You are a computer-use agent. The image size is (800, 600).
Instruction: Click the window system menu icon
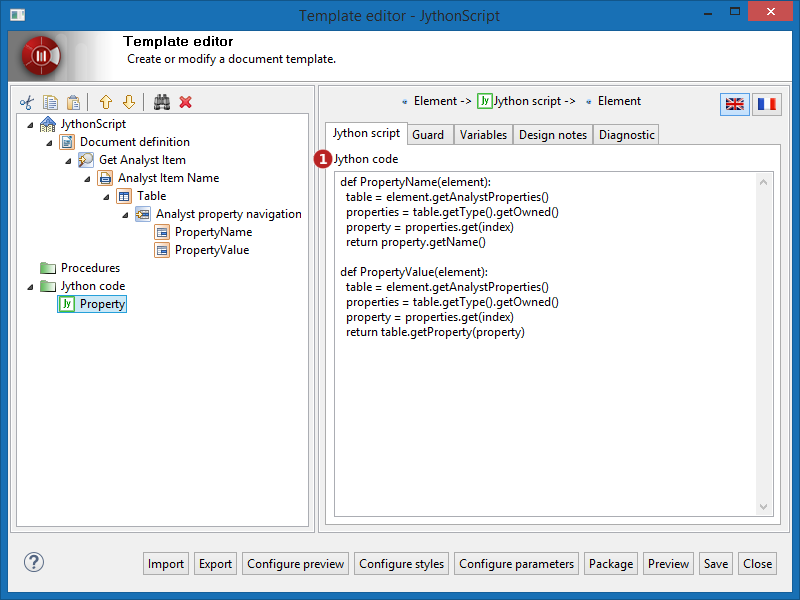17,15
